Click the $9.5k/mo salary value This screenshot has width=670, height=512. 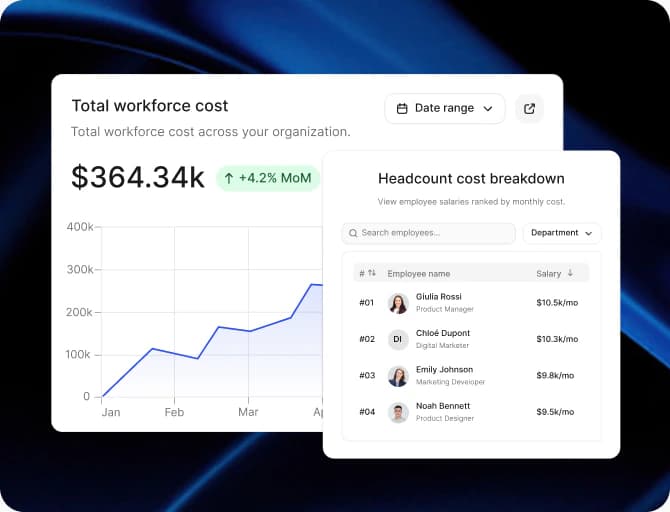[x=555, y=412]
